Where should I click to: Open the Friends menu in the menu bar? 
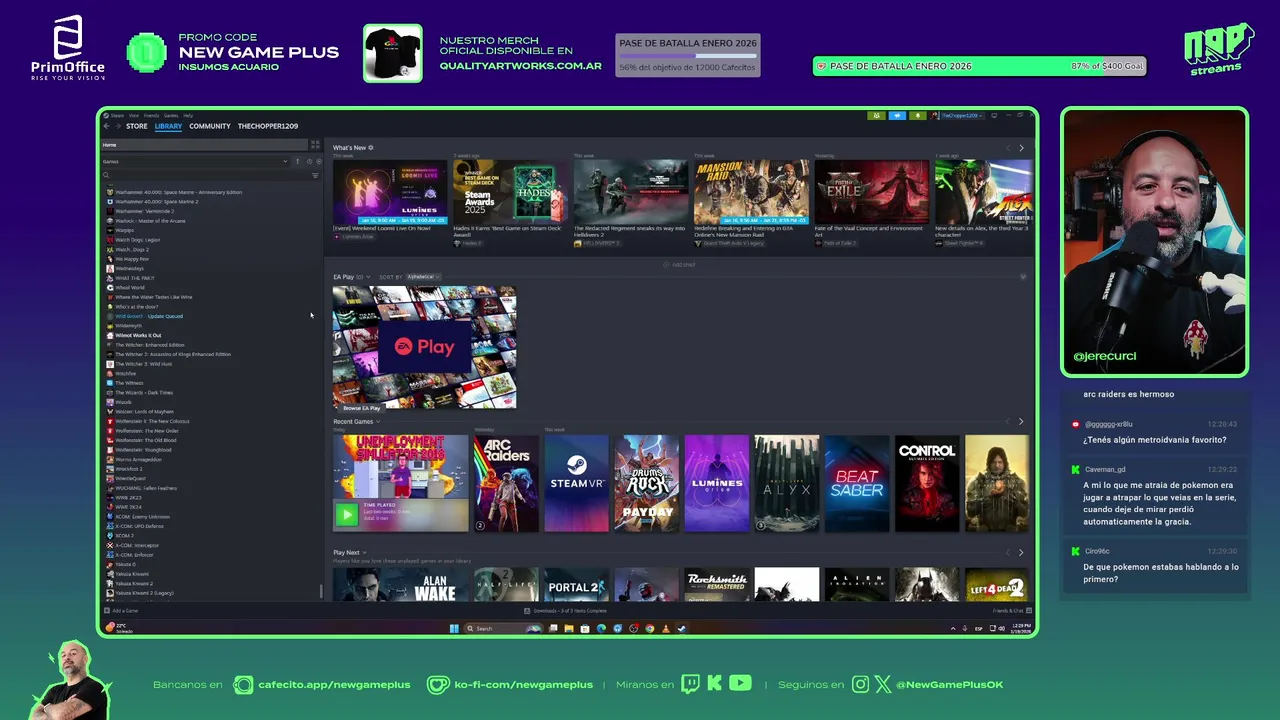pyautogui.click(x=151, y=115)
